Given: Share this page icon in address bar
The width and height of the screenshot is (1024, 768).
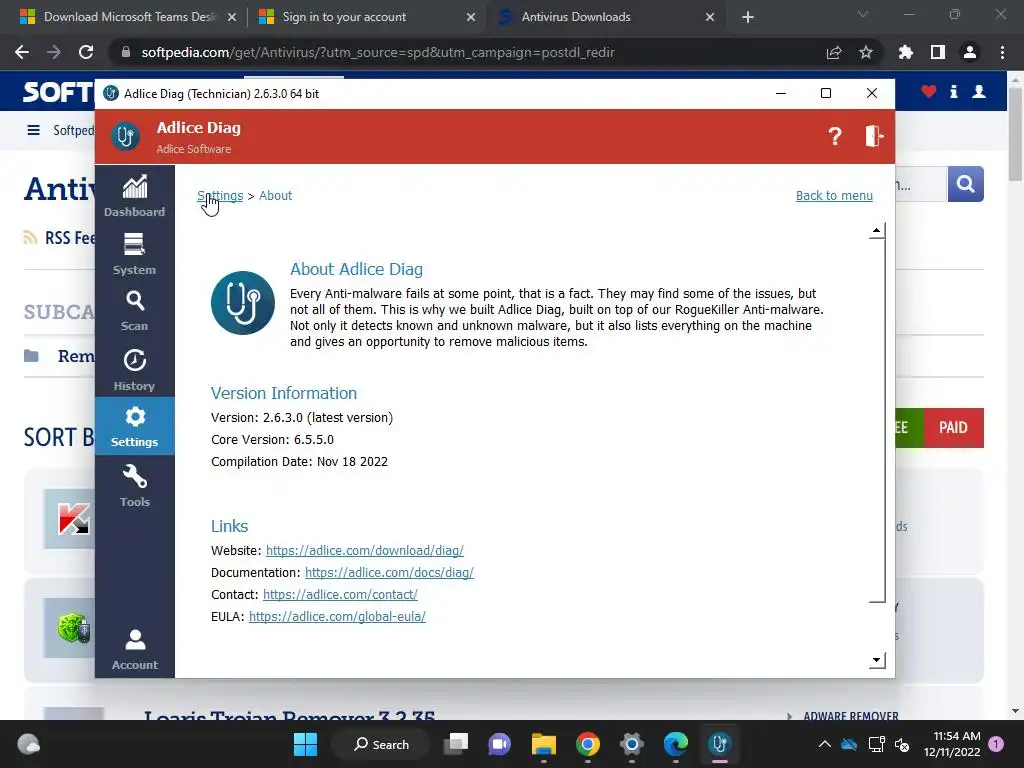Looking at the screenshot, I should pos(834,52).
